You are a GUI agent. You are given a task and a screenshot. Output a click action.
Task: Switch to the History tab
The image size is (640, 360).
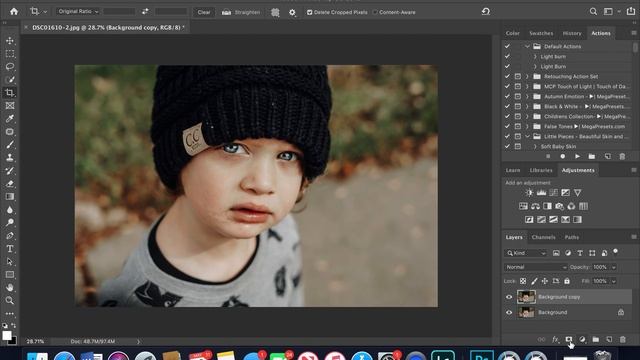click(572, 33)
